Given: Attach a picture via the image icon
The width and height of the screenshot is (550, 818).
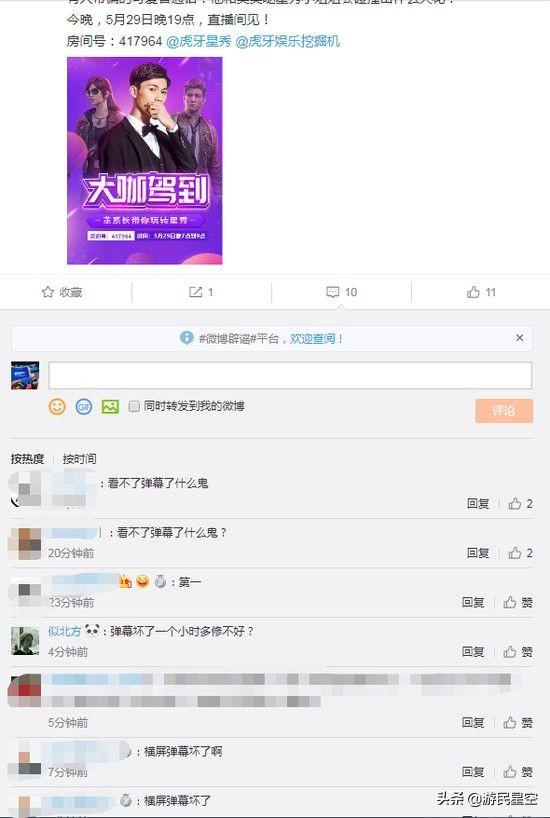Looking at the screenshot, I should (x=111, y=406).
